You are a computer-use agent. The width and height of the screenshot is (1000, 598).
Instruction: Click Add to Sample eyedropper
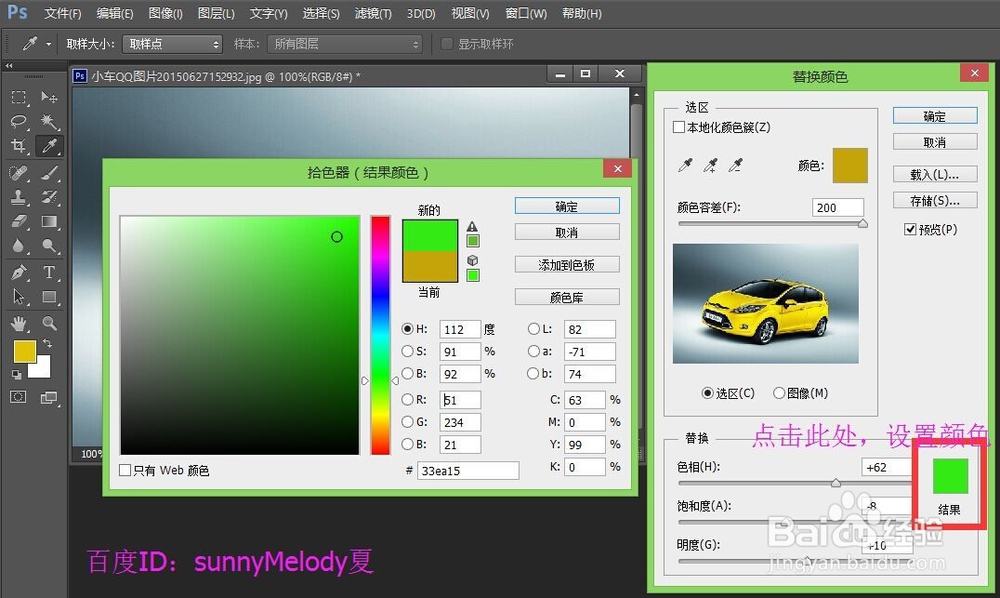(710, 165)
